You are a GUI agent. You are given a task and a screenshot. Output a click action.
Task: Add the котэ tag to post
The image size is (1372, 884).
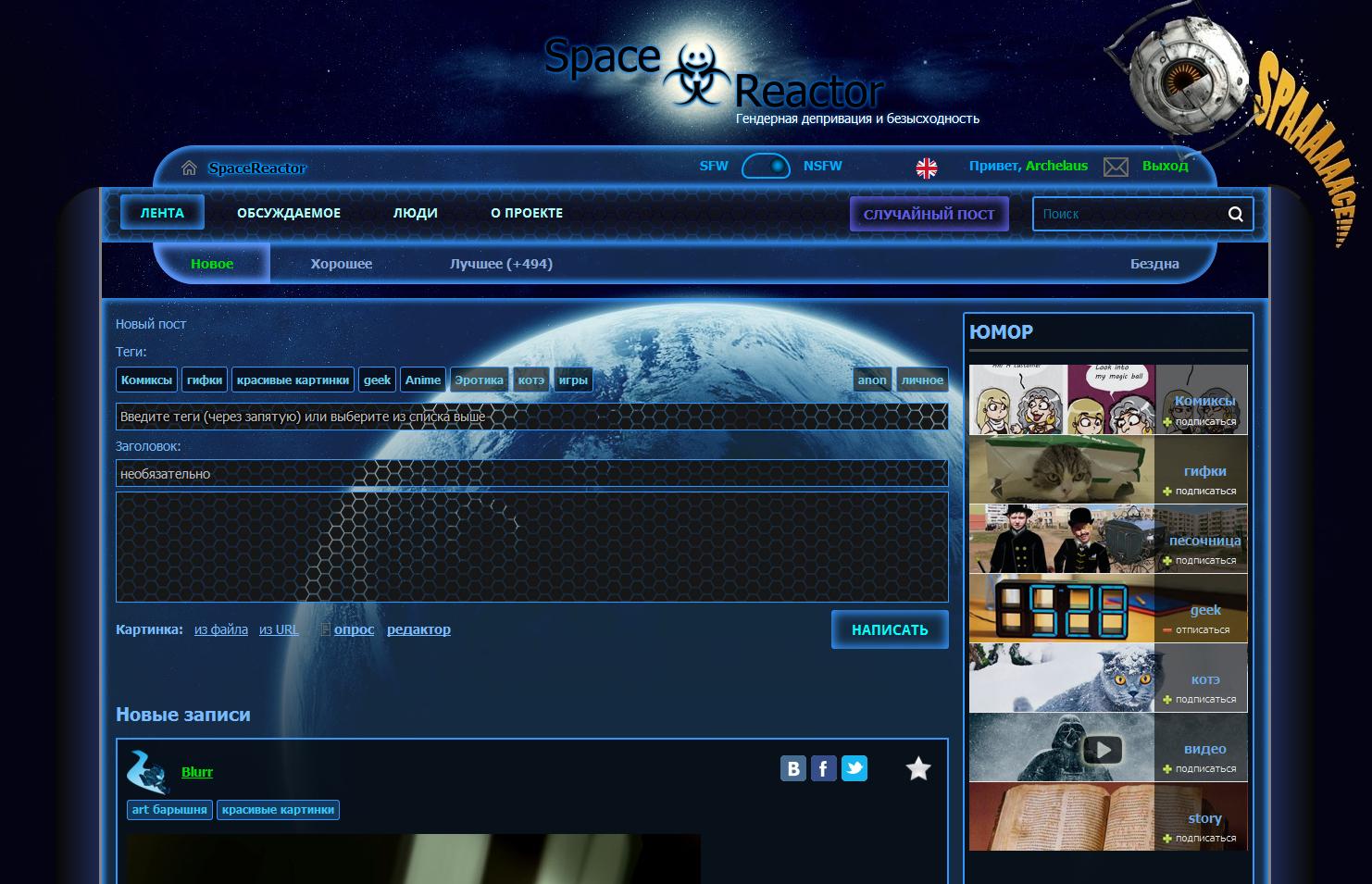tap(531, 380)
